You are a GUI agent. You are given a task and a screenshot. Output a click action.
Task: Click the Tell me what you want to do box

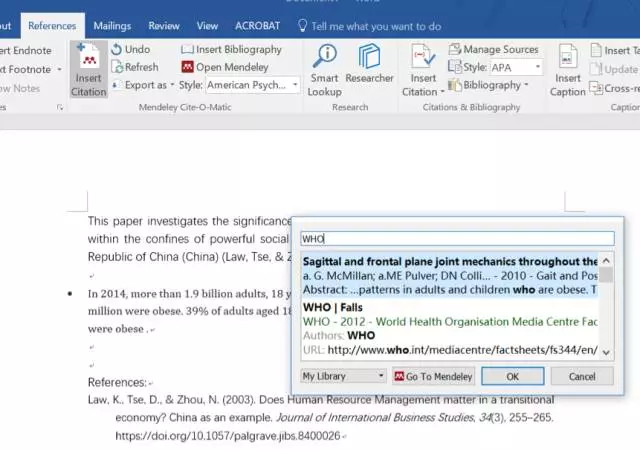point(376,27)
